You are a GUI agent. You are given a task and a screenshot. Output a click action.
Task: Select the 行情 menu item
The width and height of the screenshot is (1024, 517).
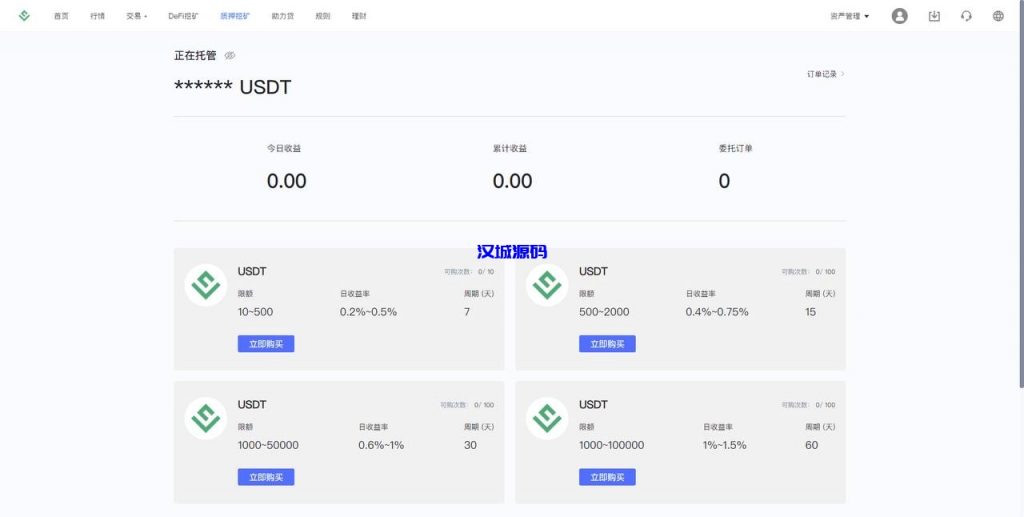(97, 16)
